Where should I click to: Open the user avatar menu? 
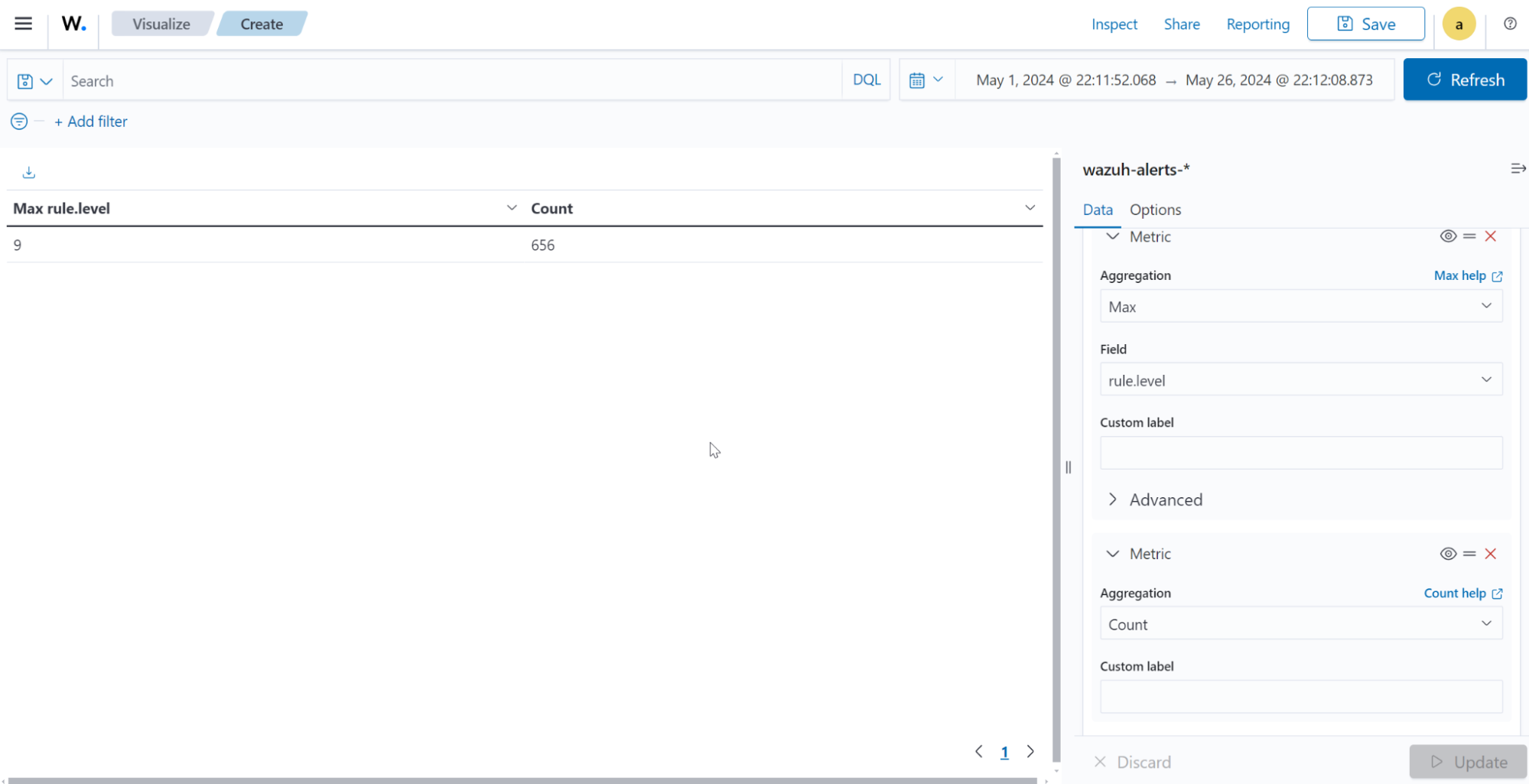[x=1459, y=24]
